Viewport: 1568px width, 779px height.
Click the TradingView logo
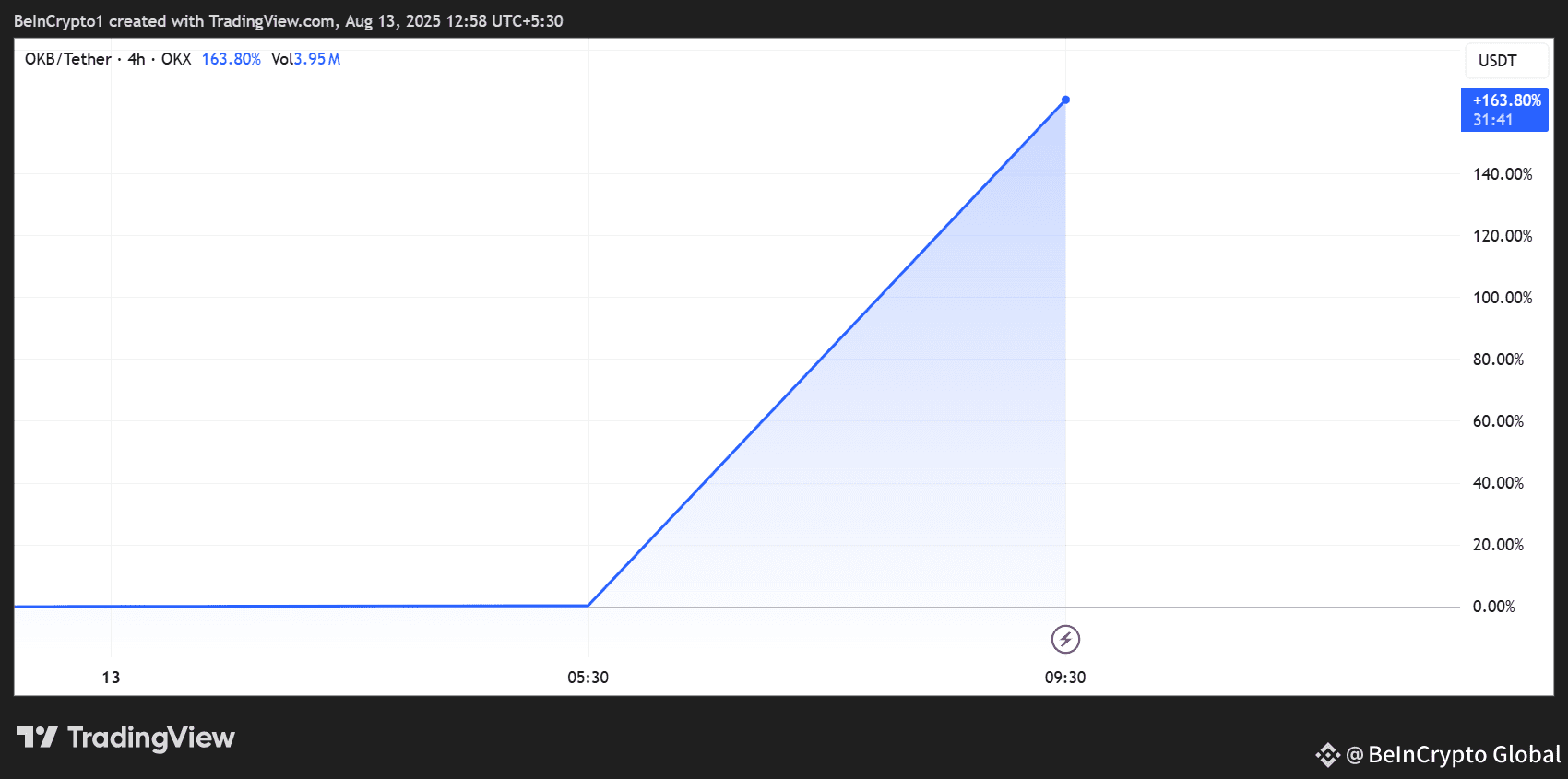point(125,738)
